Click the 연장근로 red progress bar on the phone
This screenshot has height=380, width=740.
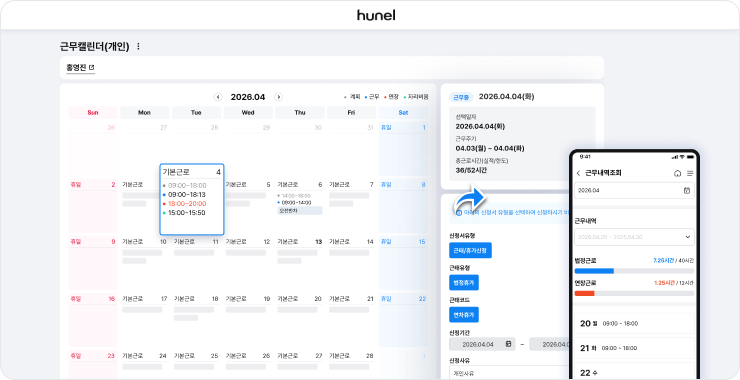pos(634,293)
